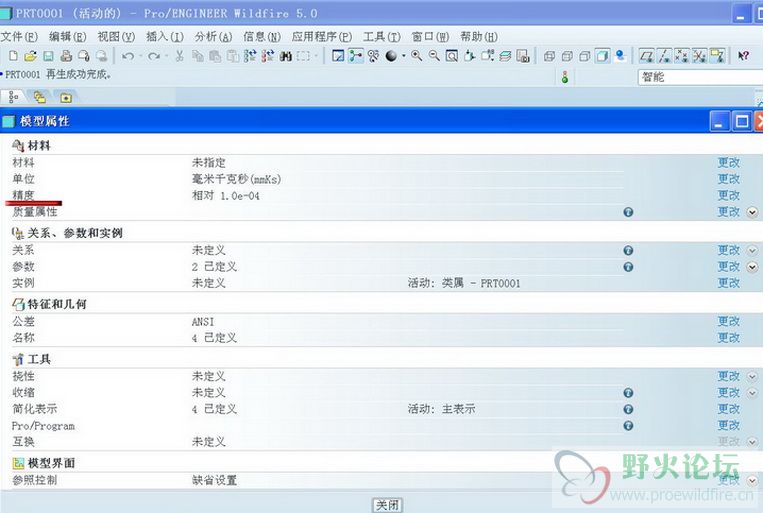Open the 应用程序(P) menu

pos(322,37)
